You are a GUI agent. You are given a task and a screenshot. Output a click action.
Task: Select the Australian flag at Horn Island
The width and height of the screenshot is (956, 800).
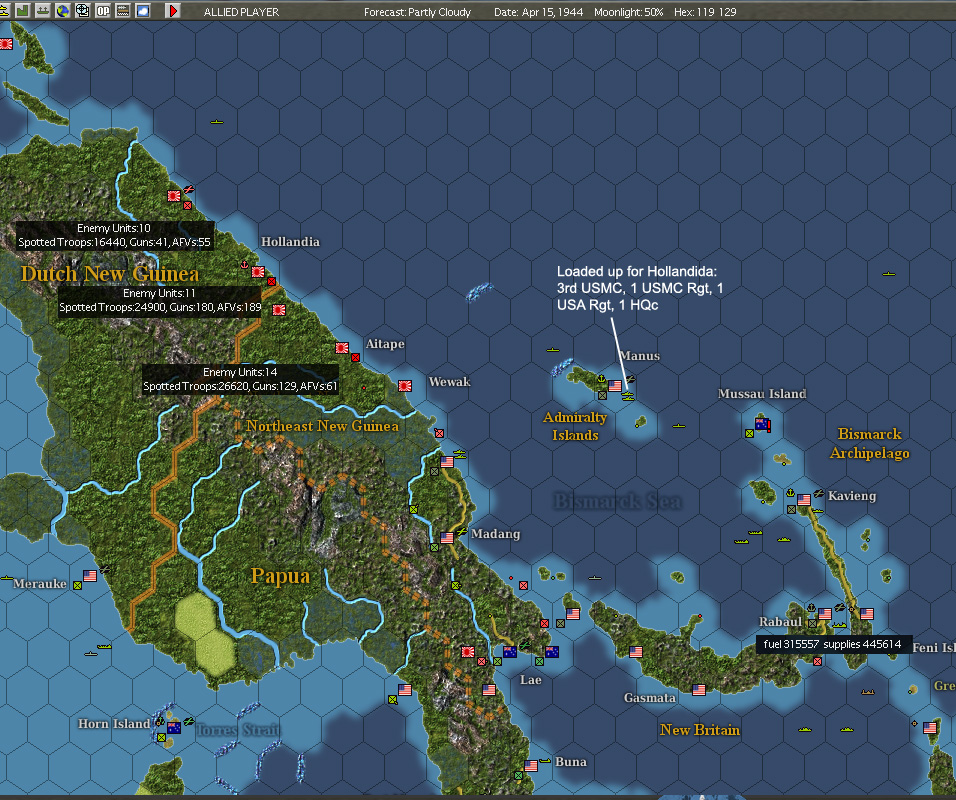click(x=174, y=728)
